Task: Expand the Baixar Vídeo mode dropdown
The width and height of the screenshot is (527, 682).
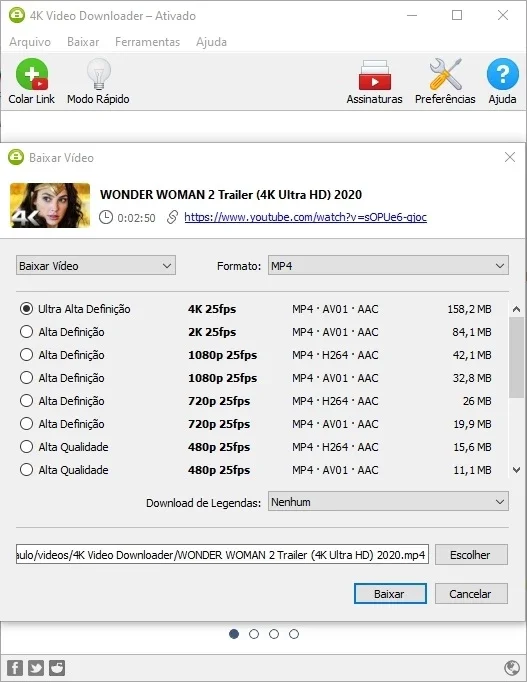Action: pyautogui.click(x=96, y=265)
